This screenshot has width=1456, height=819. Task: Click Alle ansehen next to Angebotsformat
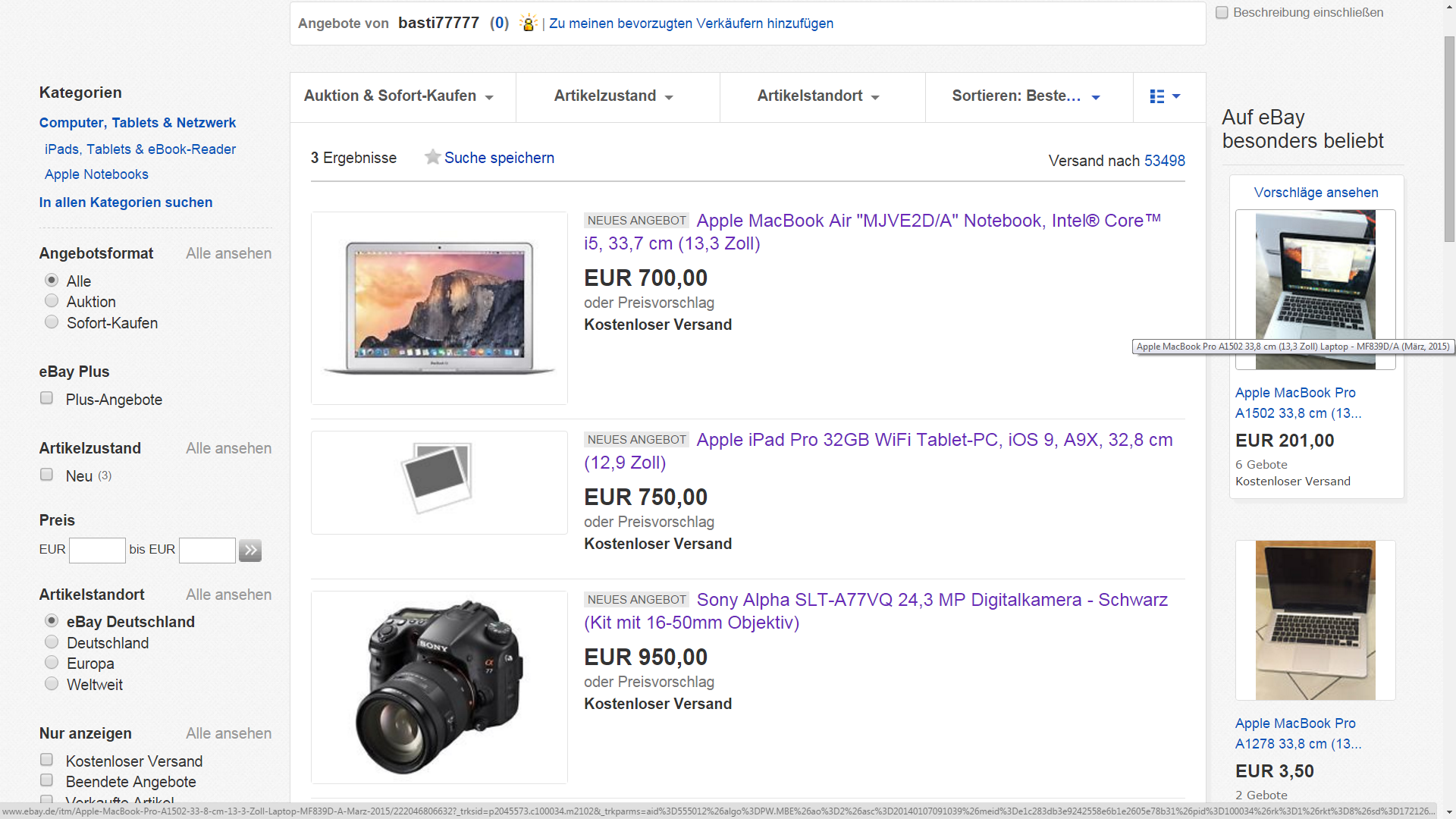tap(228, 253)
